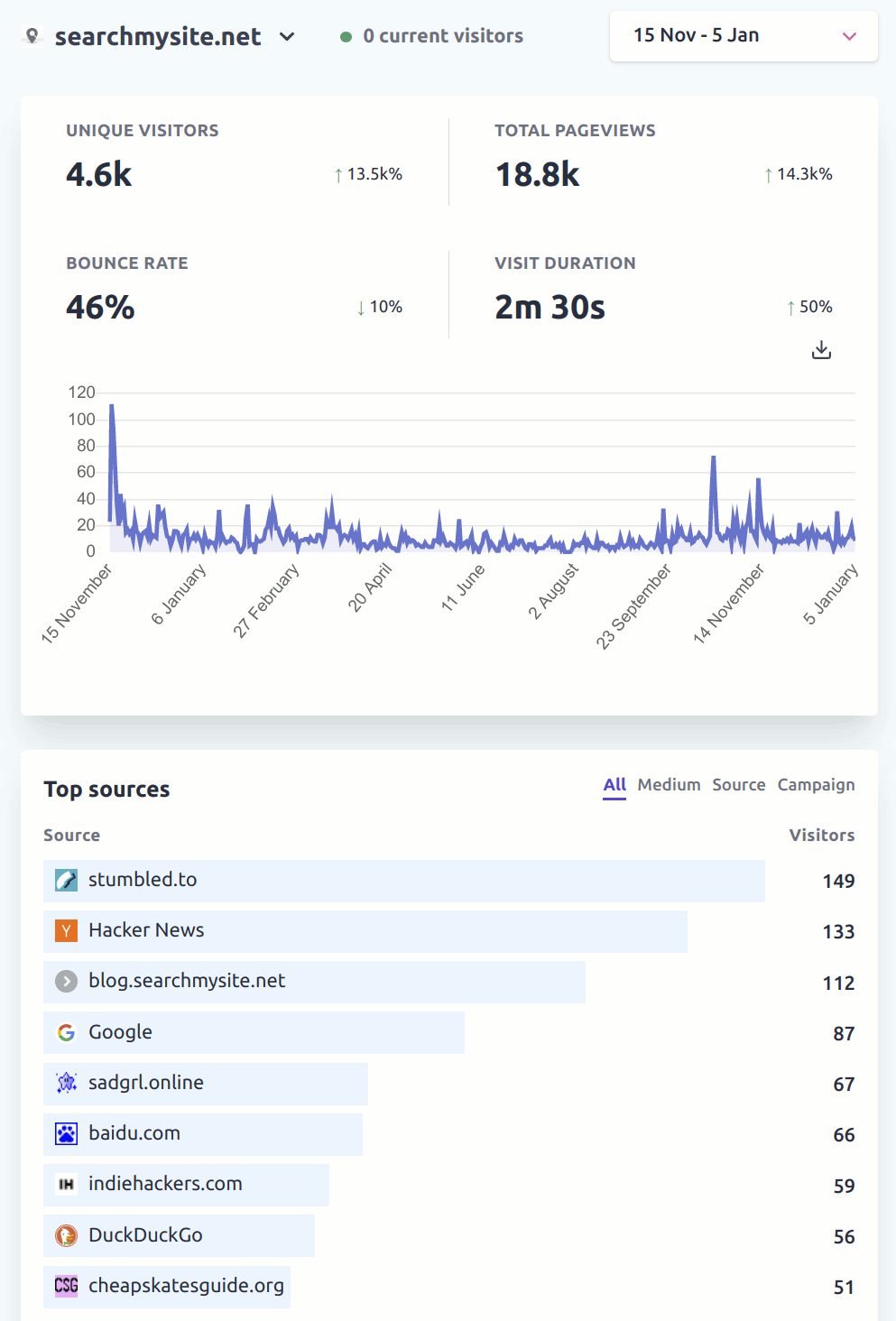
Task: Click the 112 visitors count
Action: coord(838,984)
